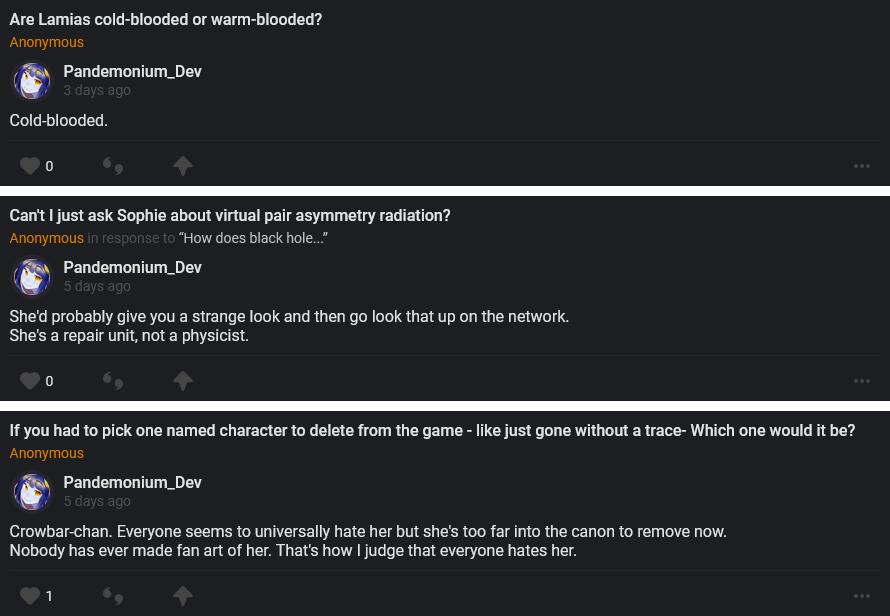Screen dimensions: 890x616
Task: Open more options for the Sophie answer
Action: click(862, 381)
